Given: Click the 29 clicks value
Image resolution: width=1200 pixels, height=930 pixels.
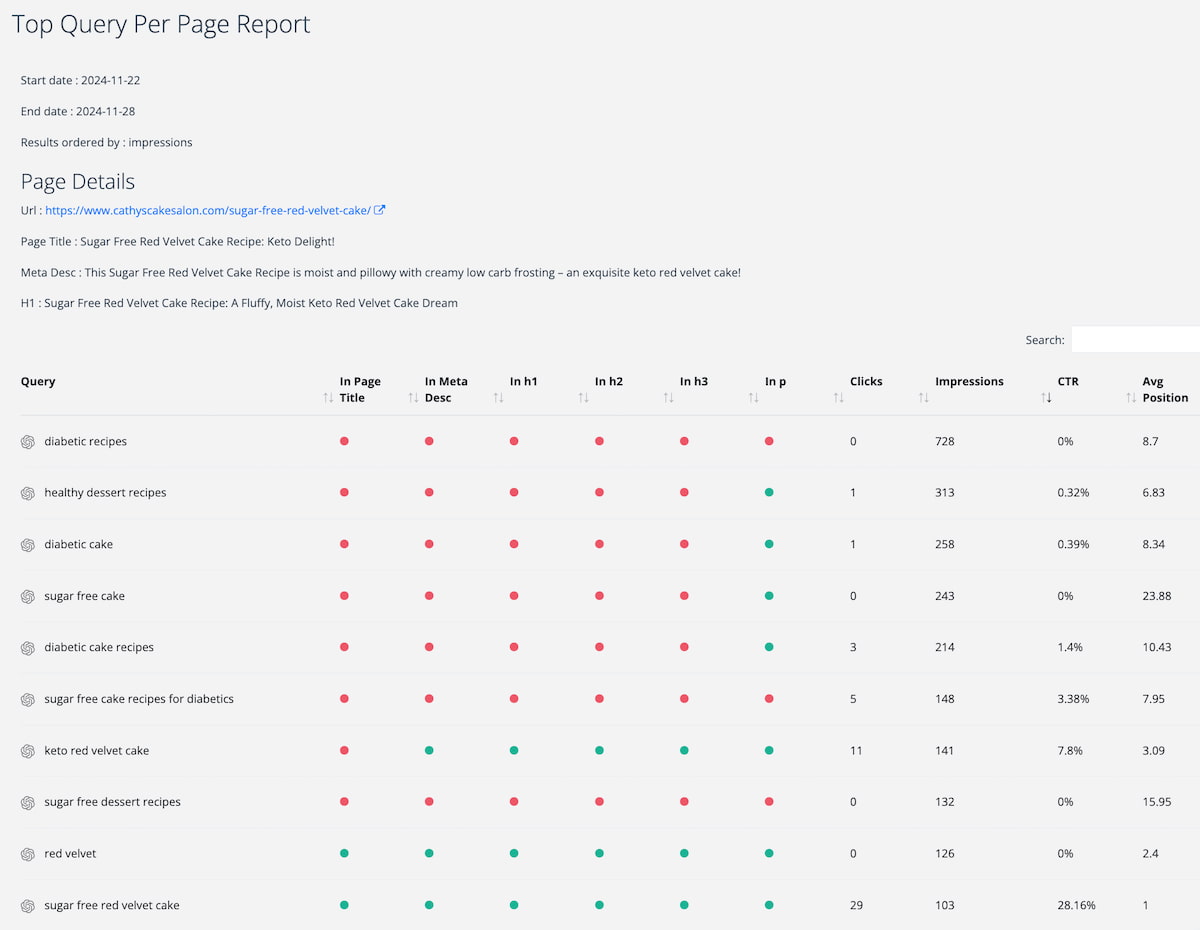Looking at the screenshot, I should (856, 906).
